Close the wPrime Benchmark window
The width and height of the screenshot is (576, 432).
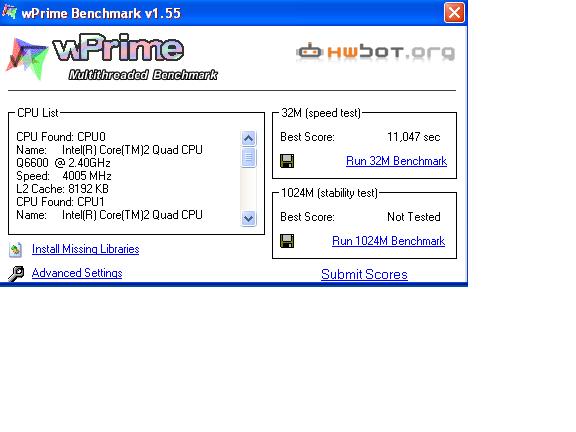[454, 13]
